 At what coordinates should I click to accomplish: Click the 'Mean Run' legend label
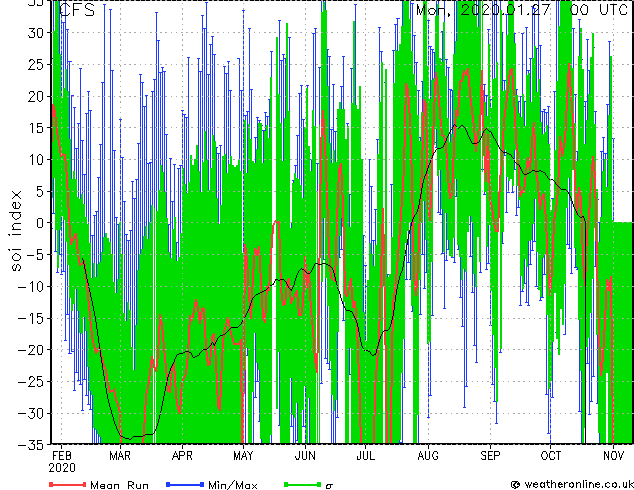click(x=119, y=485)
